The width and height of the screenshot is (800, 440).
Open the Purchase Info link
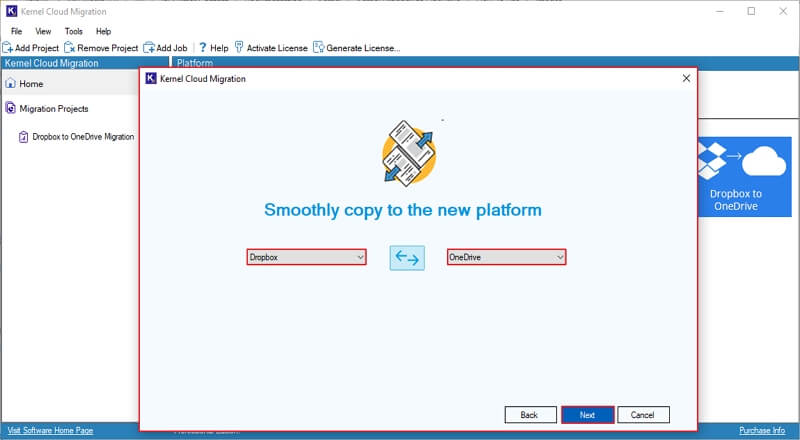tap(762, 430)
